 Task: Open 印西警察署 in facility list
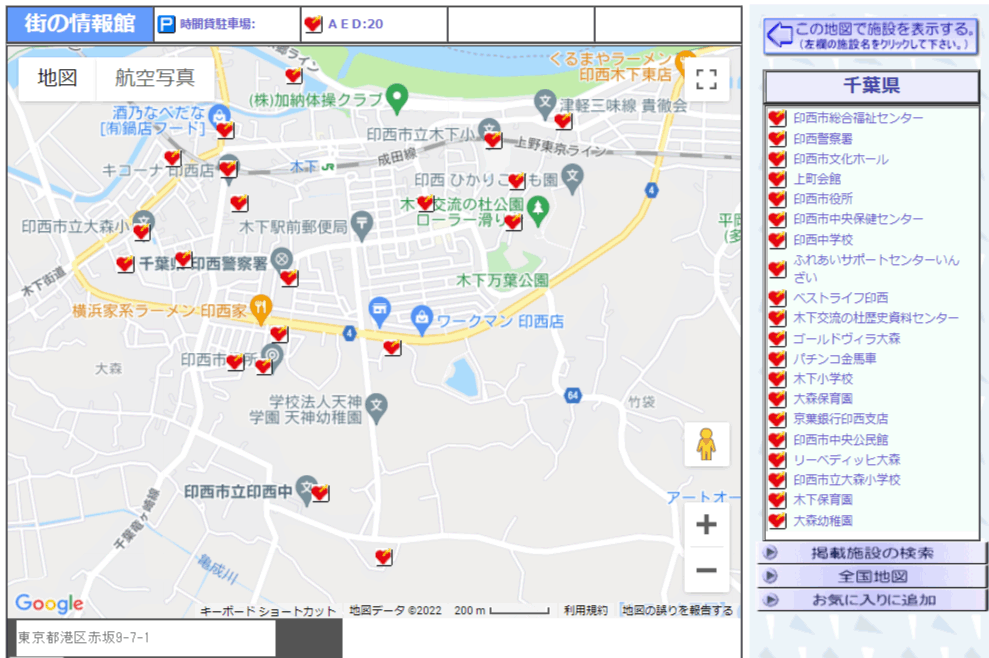point(822,138)
